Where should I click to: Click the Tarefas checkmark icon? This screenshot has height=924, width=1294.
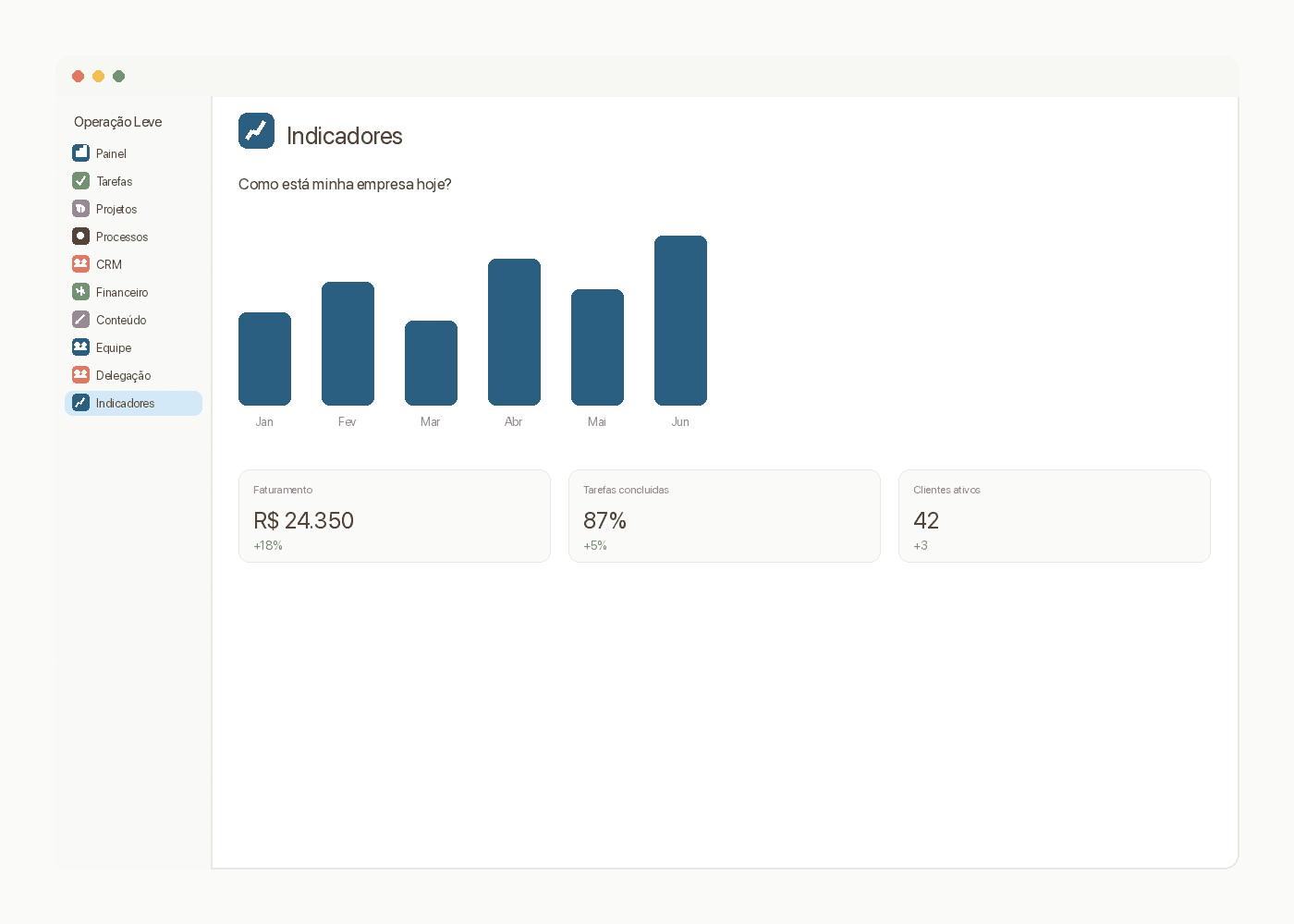click(81, 181)
